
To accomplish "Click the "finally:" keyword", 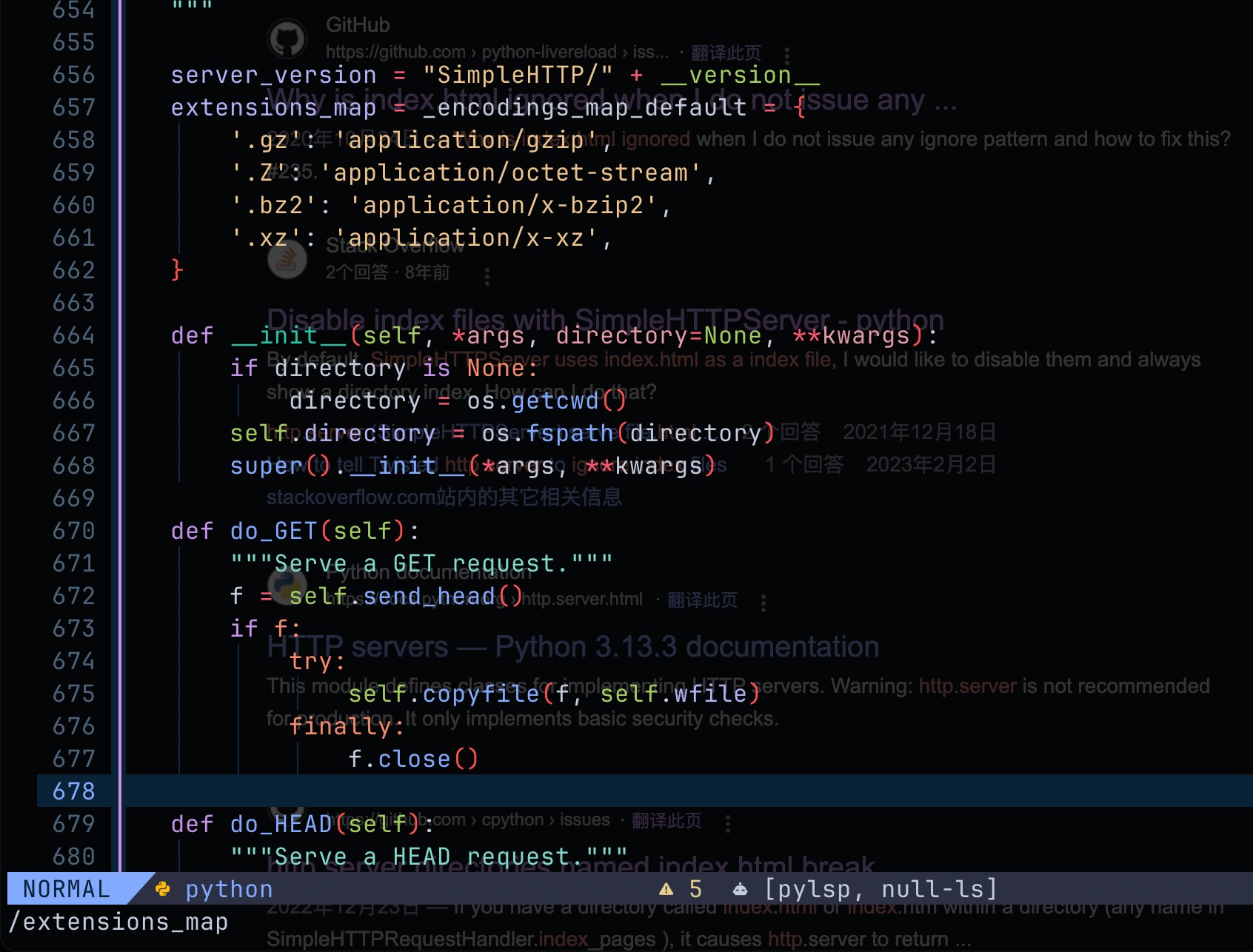I will pyautogui.click(x=347, y=726).
